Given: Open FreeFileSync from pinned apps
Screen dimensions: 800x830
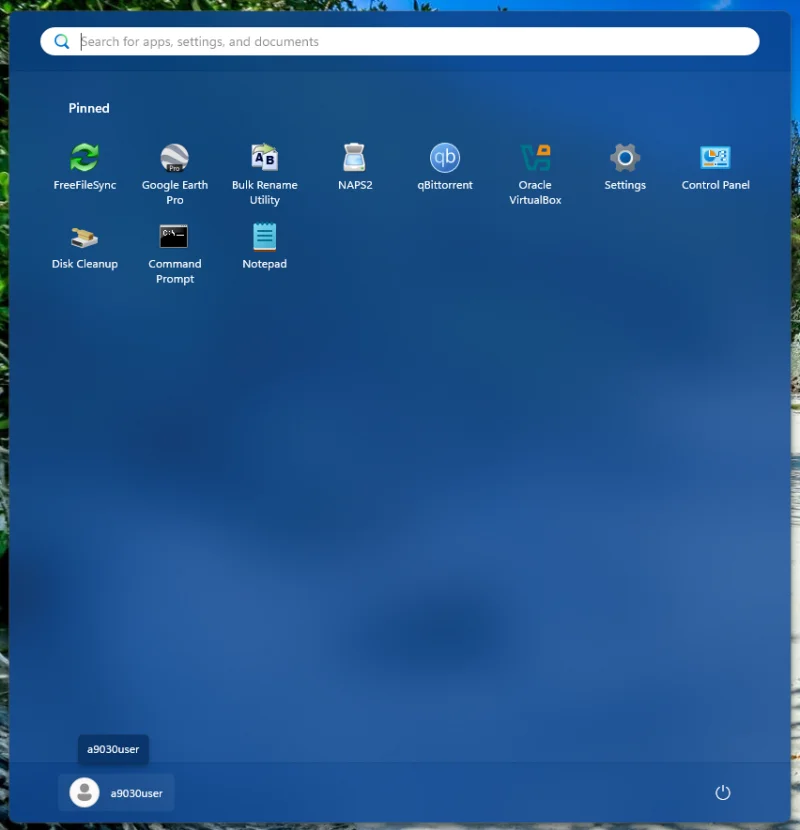Looking at the screenshot, I should [85, 167].
